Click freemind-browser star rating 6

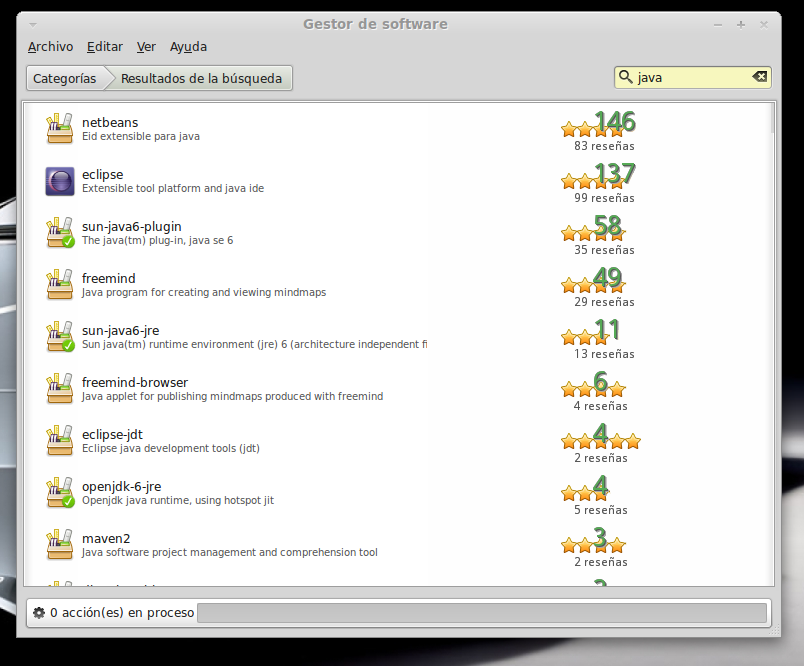pos(593,383)
